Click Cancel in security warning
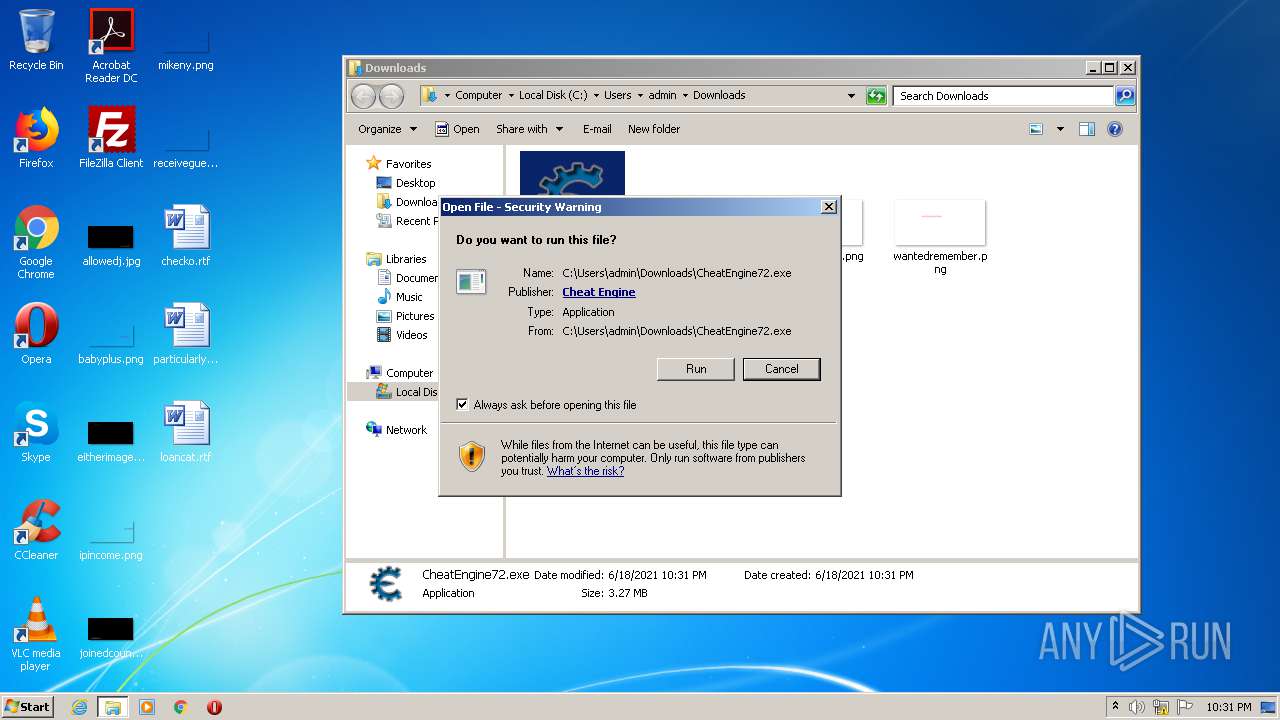Screen dimensions: 1280x720 (x=782, y=369)
